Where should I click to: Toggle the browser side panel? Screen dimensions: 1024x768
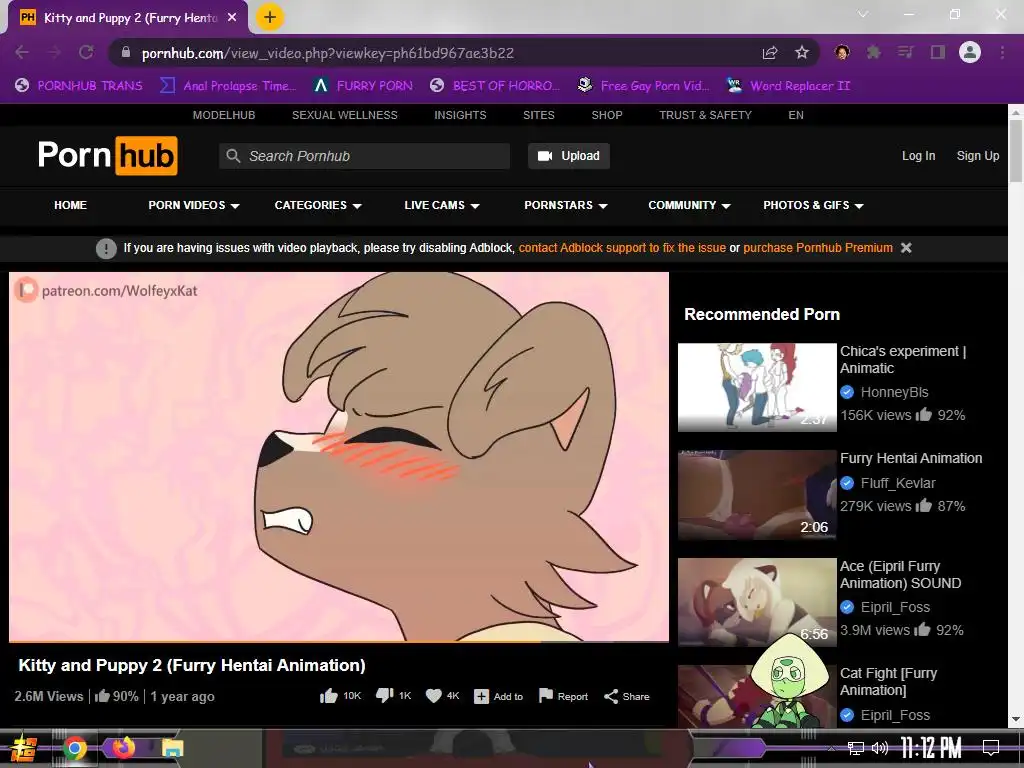click(938, 52)
